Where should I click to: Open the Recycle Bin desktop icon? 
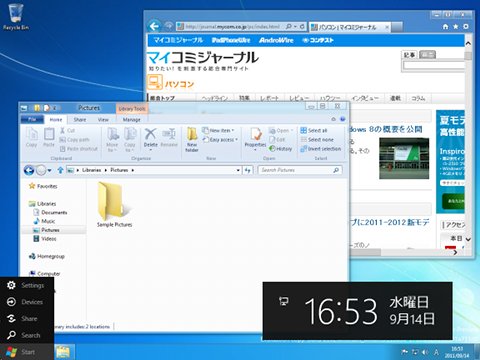[x=15, y=17]
